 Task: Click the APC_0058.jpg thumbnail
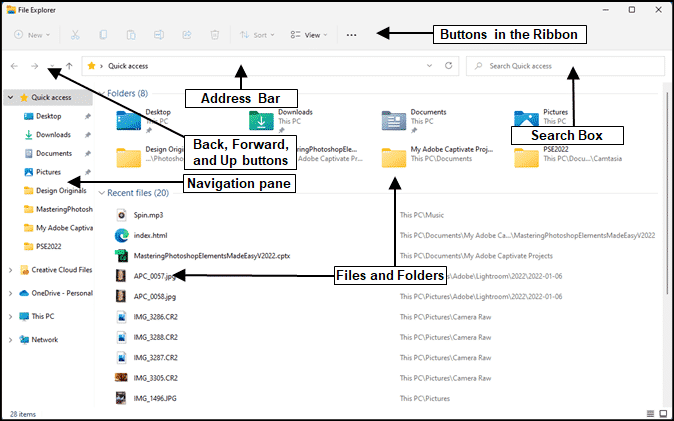[x=121, y=296]
